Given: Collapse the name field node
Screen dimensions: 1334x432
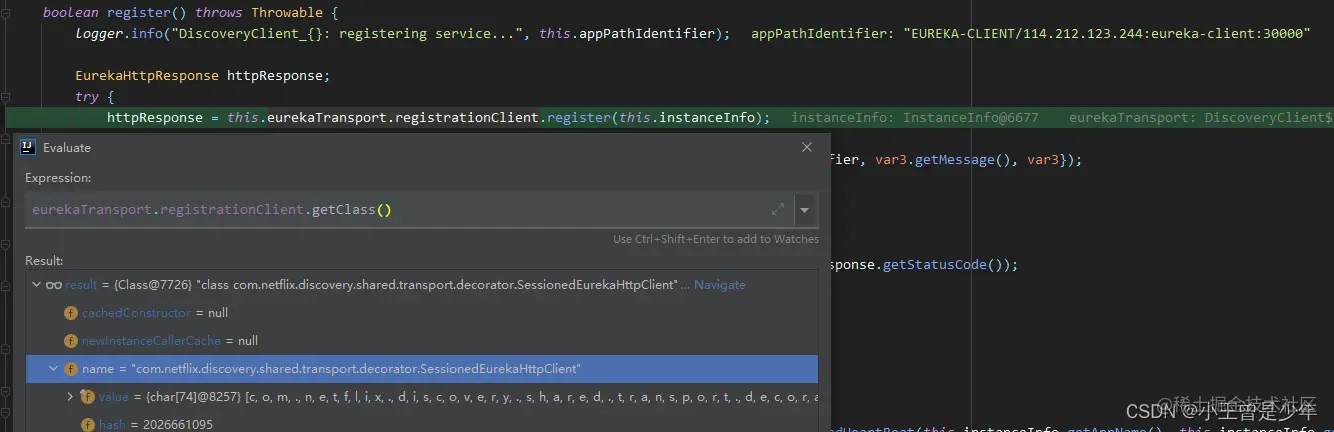Looking at the screenshot, I should tap(53, 369).
